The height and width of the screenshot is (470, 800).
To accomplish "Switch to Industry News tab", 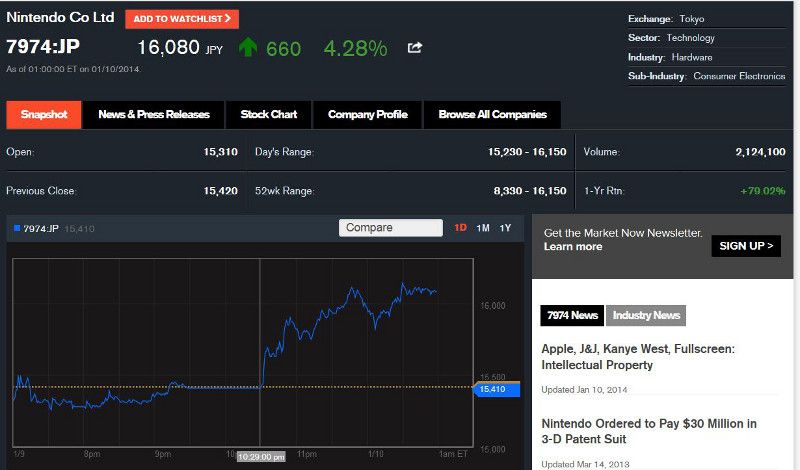I will (x=646, y=316).
